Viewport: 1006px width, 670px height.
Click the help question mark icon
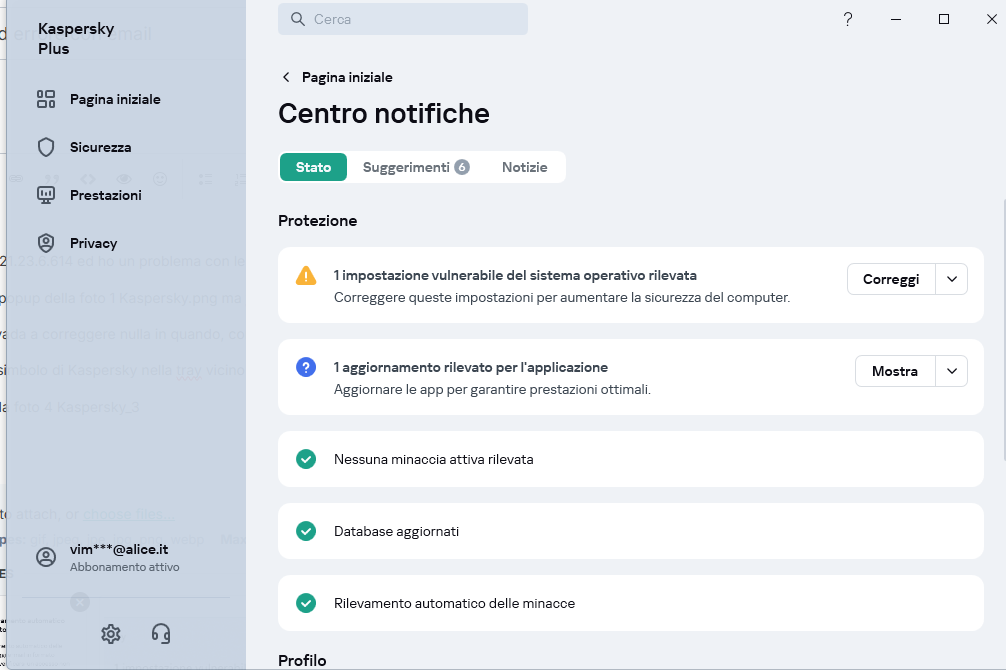coord(848,19)
